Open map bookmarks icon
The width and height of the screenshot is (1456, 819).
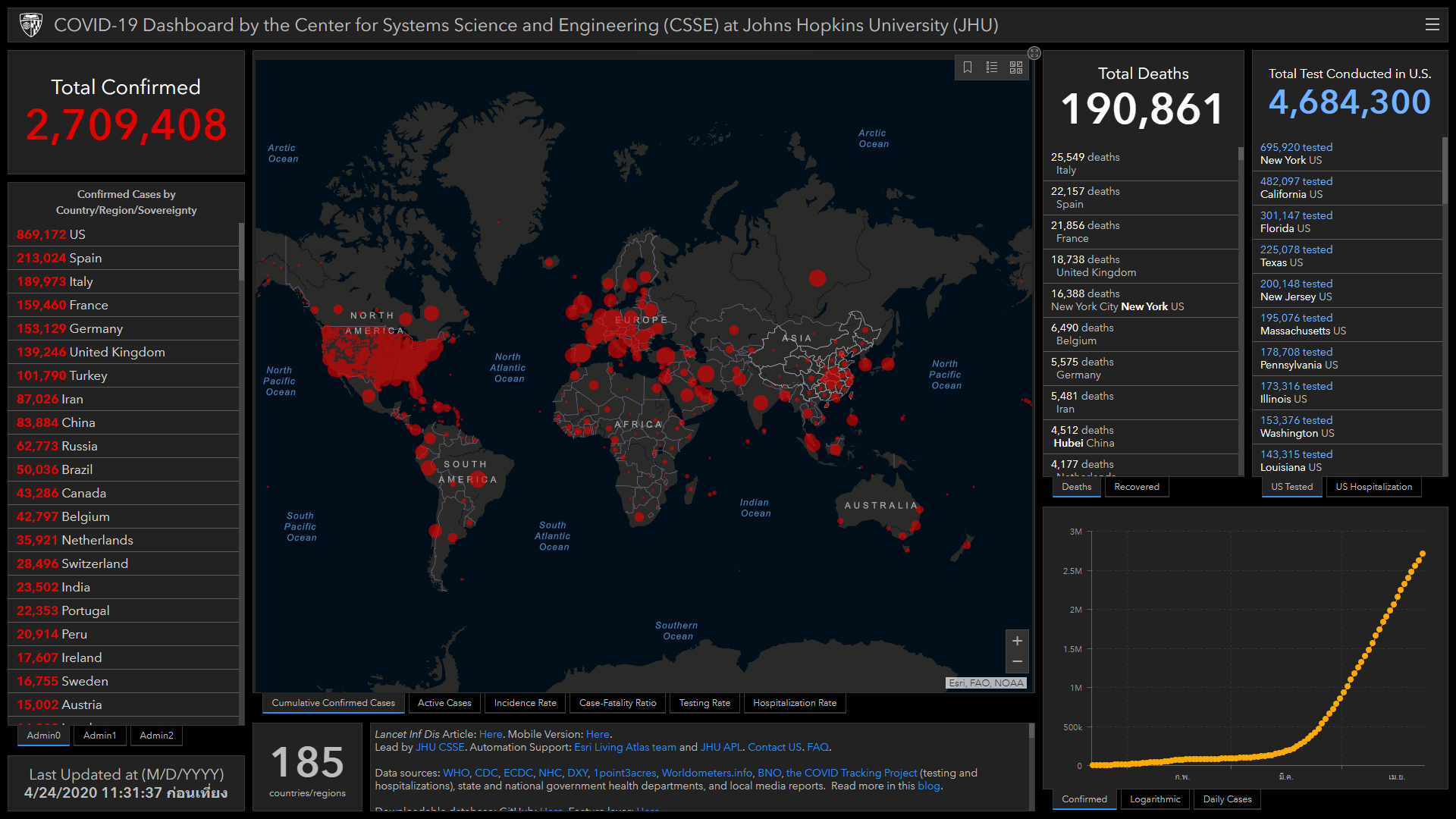click(968, 67)
